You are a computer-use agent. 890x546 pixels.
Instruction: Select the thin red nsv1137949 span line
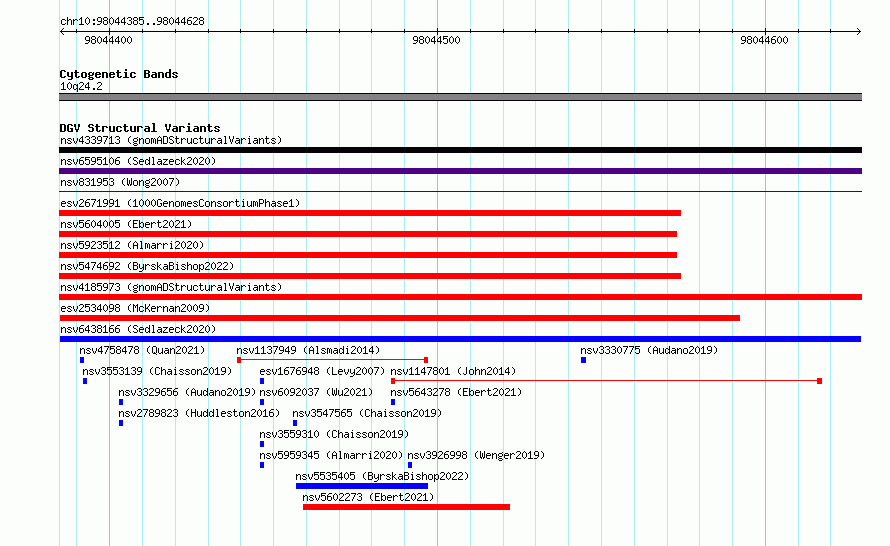(332, 360)
